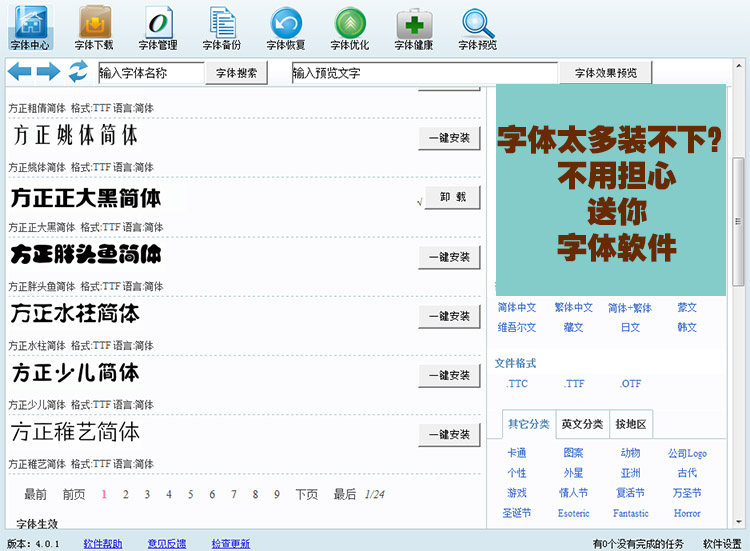The width and height of the screenshot is (750, 551).
Task: Jump to last page with 最后
Action: tap(345, 494)
